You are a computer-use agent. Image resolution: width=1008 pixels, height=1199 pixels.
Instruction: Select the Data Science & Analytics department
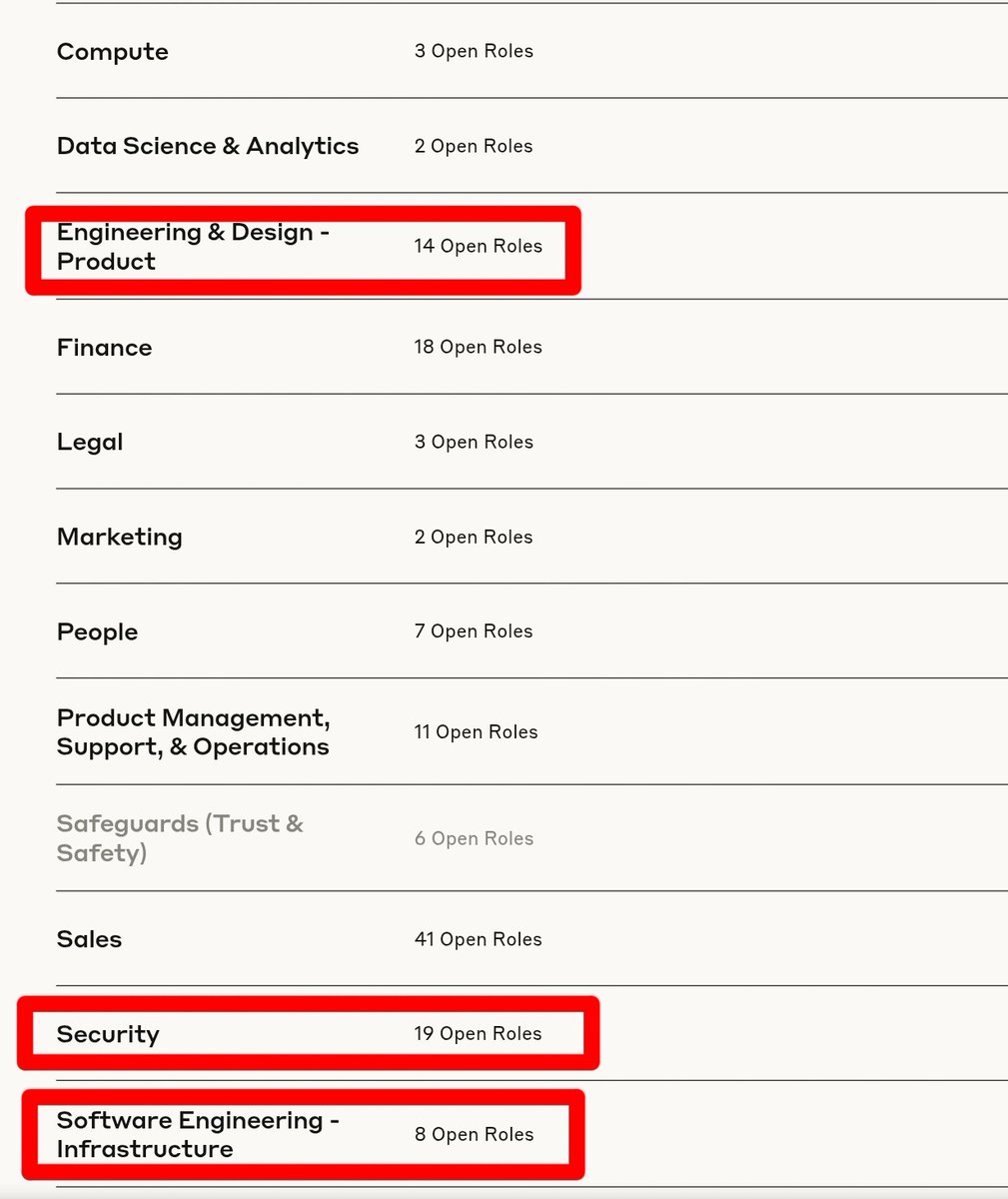(x=208, y=146)
